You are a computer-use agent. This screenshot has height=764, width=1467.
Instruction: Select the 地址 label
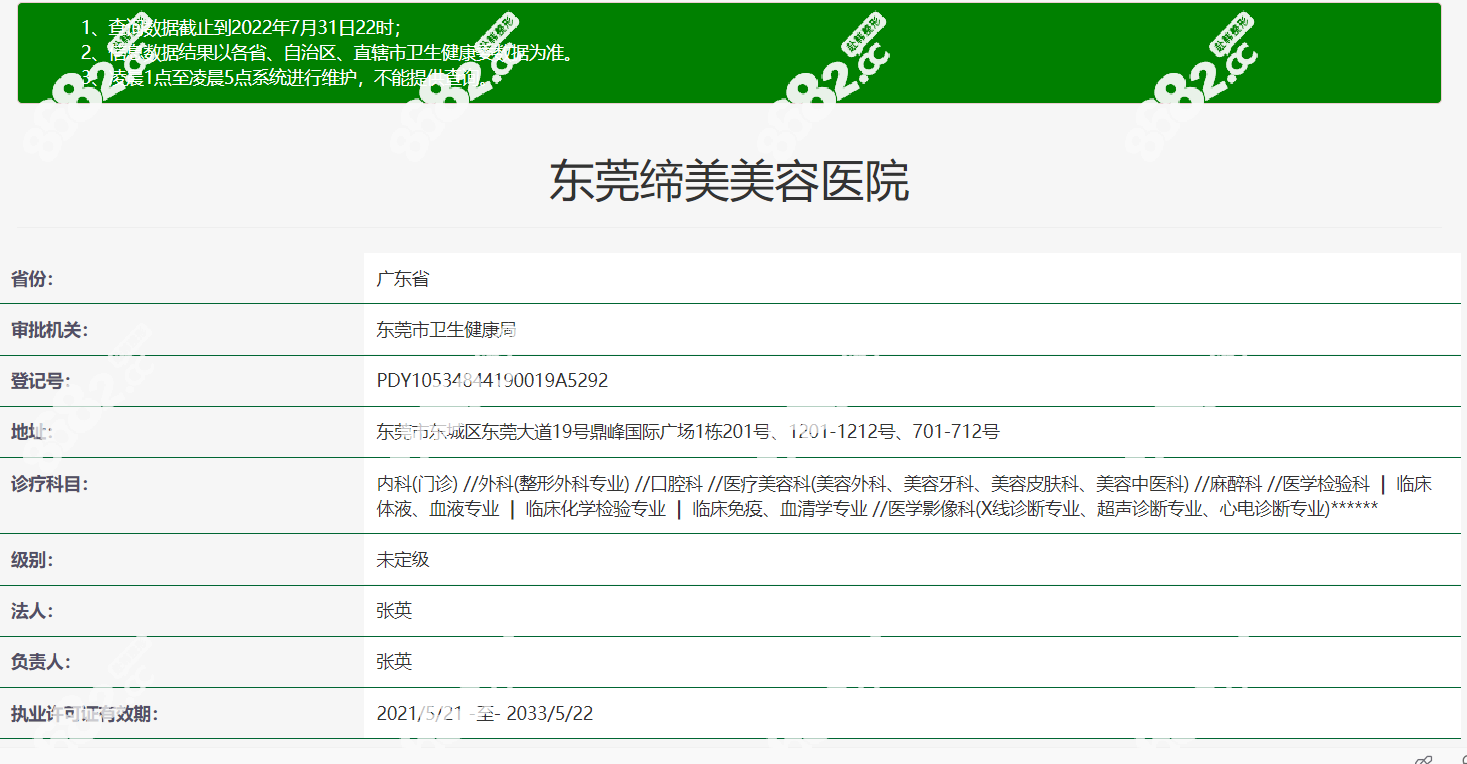(32, 432)
